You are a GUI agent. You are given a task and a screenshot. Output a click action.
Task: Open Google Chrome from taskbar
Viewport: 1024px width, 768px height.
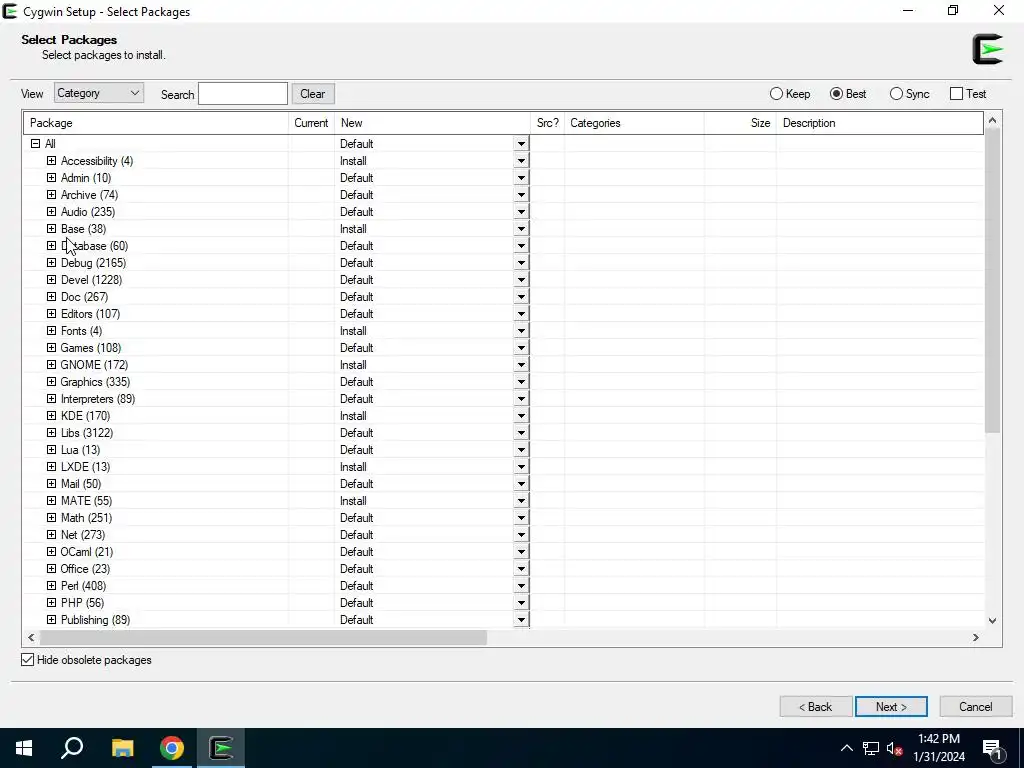[x=172, y=748]
